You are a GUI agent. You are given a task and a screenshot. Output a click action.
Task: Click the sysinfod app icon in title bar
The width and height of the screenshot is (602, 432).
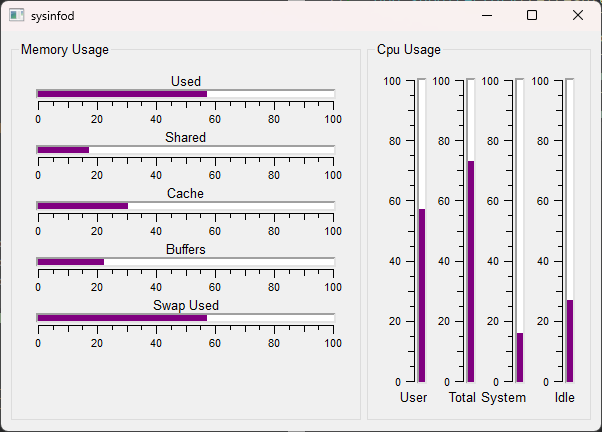point(16,16)
